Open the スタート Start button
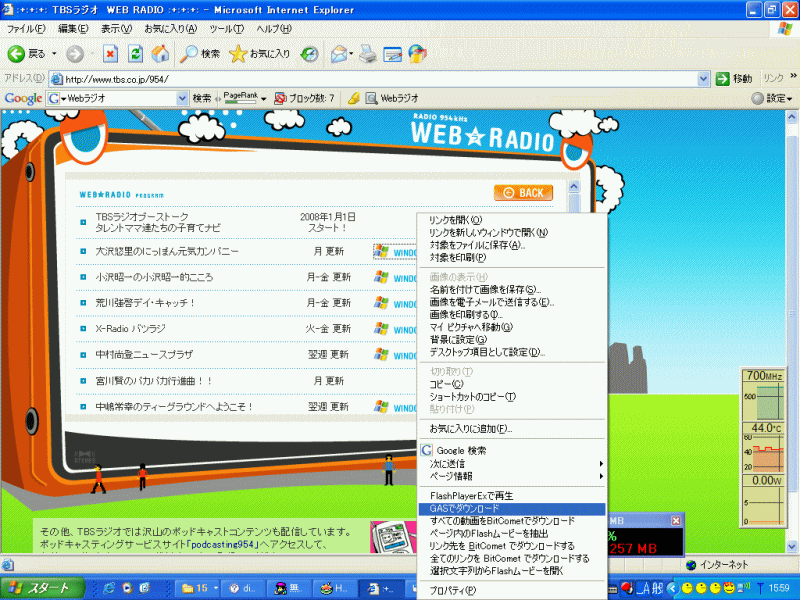This screenshot has width=800, height=600. click(42, 588)
